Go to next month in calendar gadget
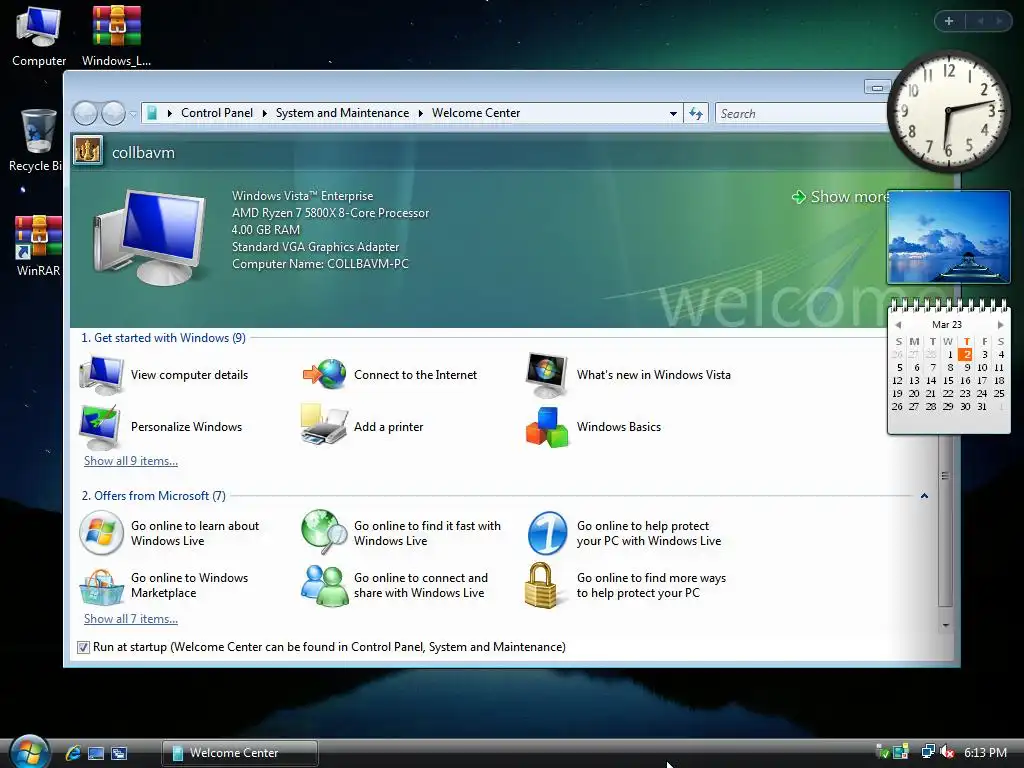 [1000, 325]
